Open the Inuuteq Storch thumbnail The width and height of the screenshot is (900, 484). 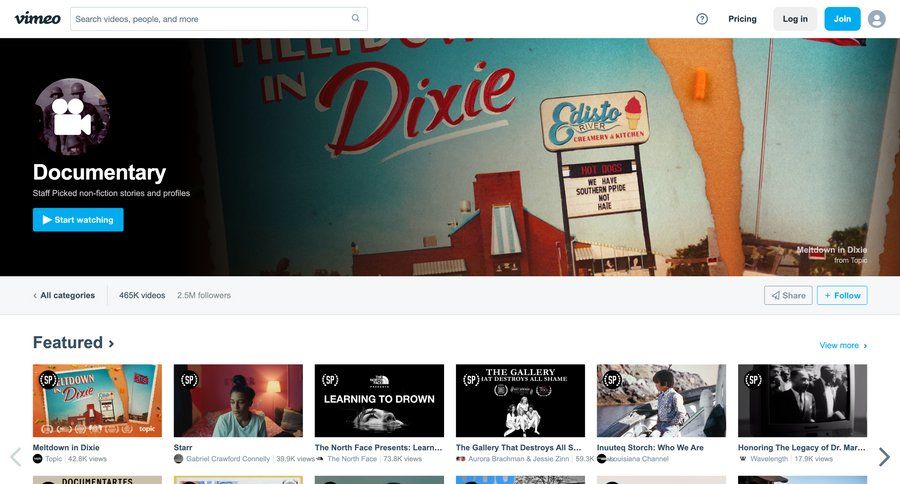pos(661,401)
